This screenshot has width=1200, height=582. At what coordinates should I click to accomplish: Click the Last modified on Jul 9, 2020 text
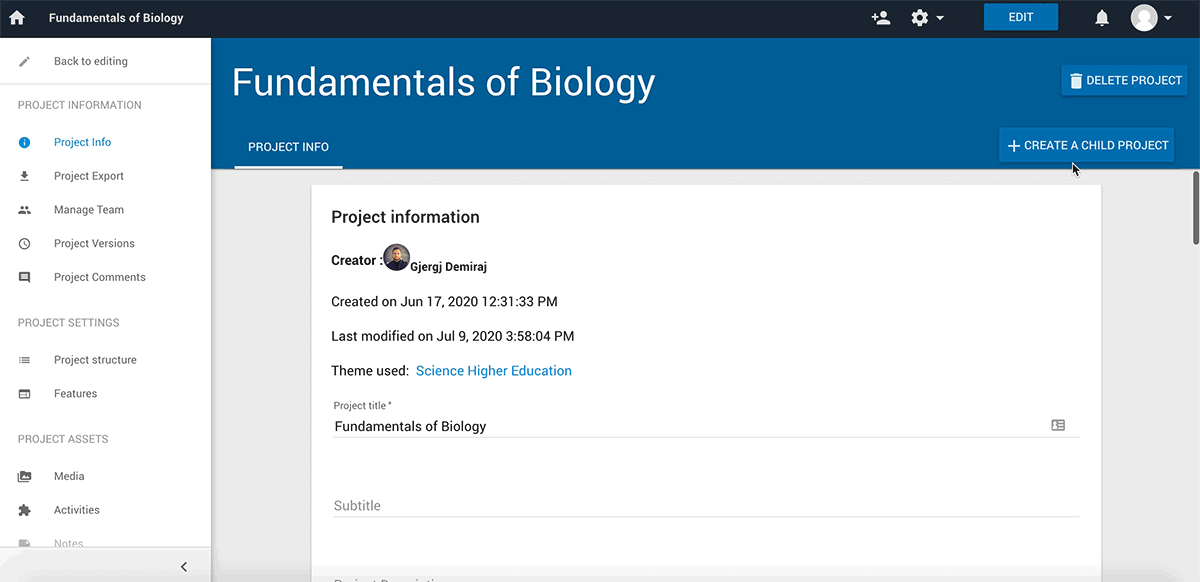453,336
